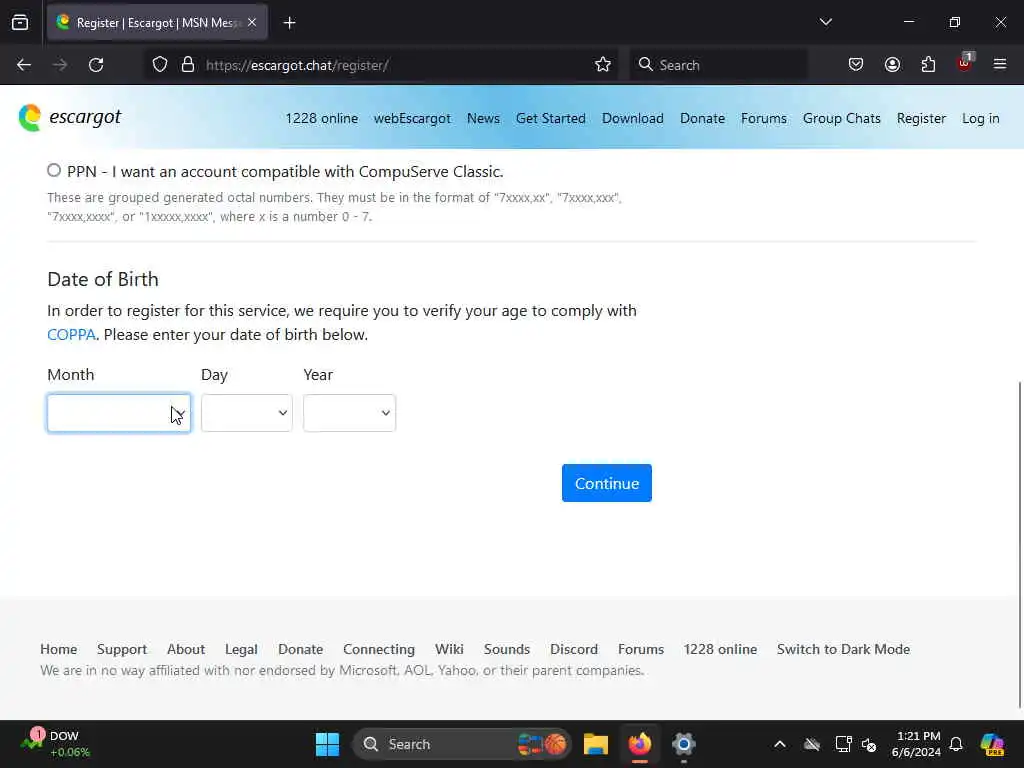Open the clock showing 1:21 PM

click(x=917, y=744)
